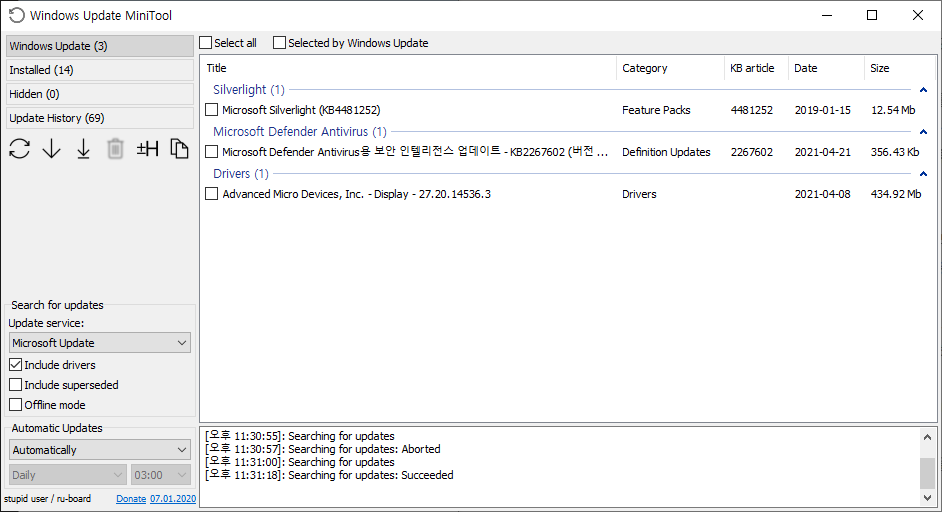Screen dimensions: 942x512
Task: Click the log scrollbar down arrow
Action: point(927,498)
